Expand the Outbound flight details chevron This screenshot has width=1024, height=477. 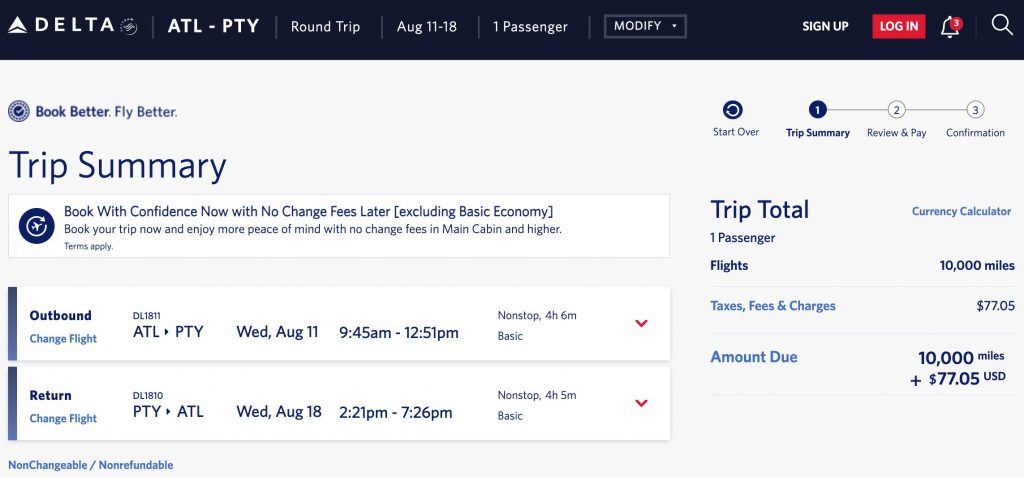(642, 323)
